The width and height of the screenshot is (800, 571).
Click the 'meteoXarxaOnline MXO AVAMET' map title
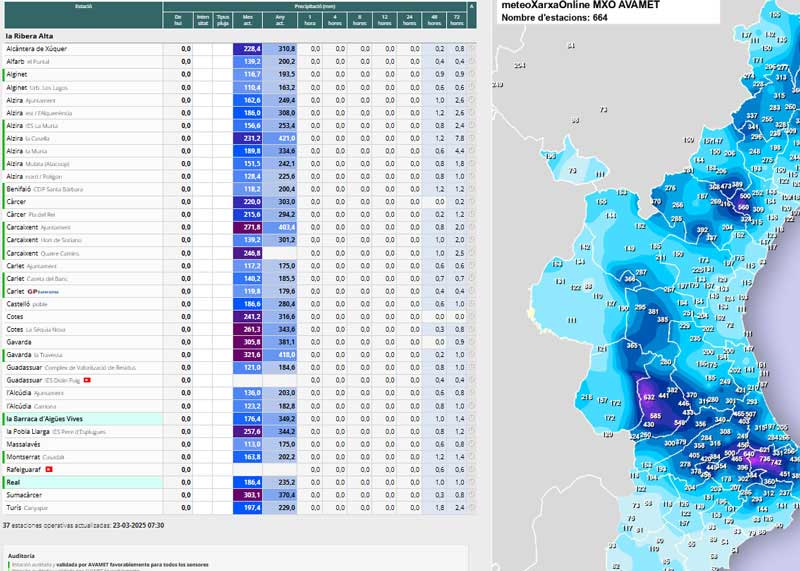pos(581,5)
